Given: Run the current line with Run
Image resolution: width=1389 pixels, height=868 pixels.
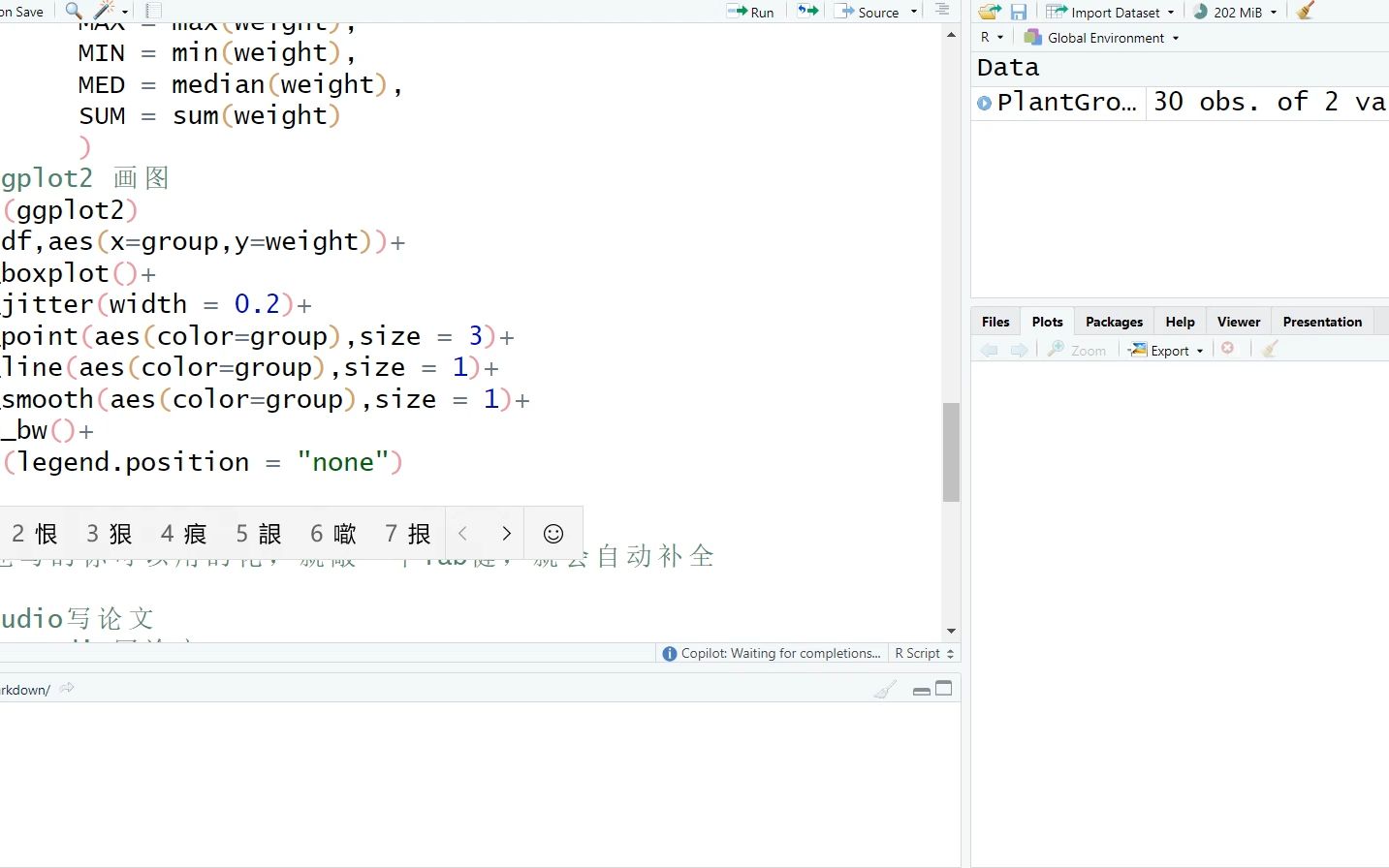Looking at the screenshot, I should [x=750, y=12].
